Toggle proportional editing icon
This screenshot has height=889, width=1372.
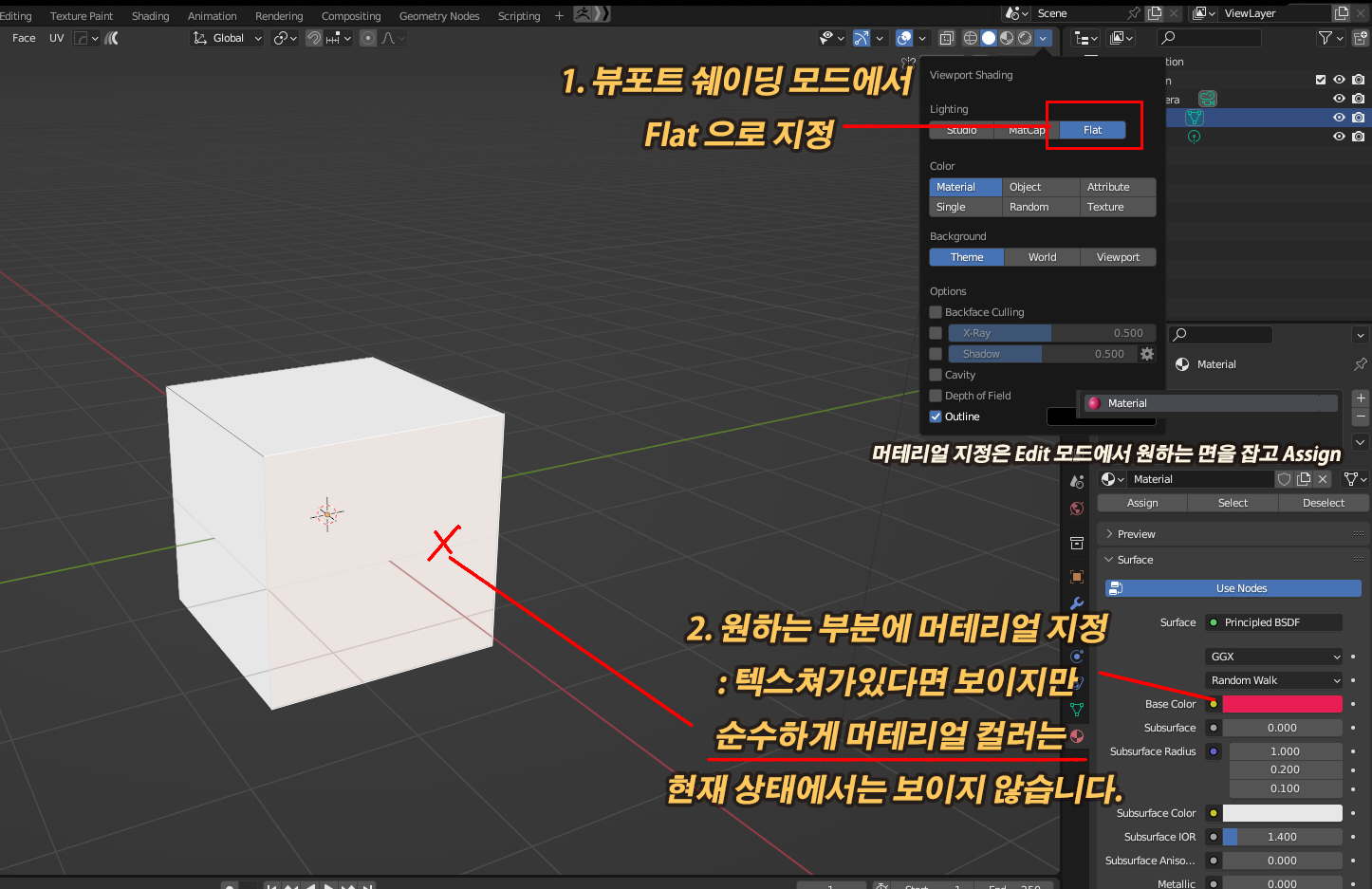pos(368,38)
